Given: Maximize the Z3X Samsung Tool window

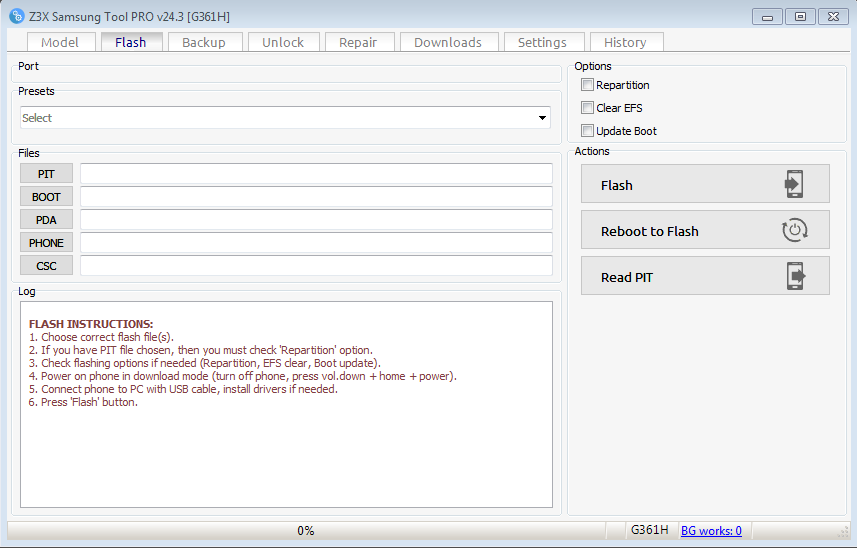Looking at the screenshot, I should point(800,16).
